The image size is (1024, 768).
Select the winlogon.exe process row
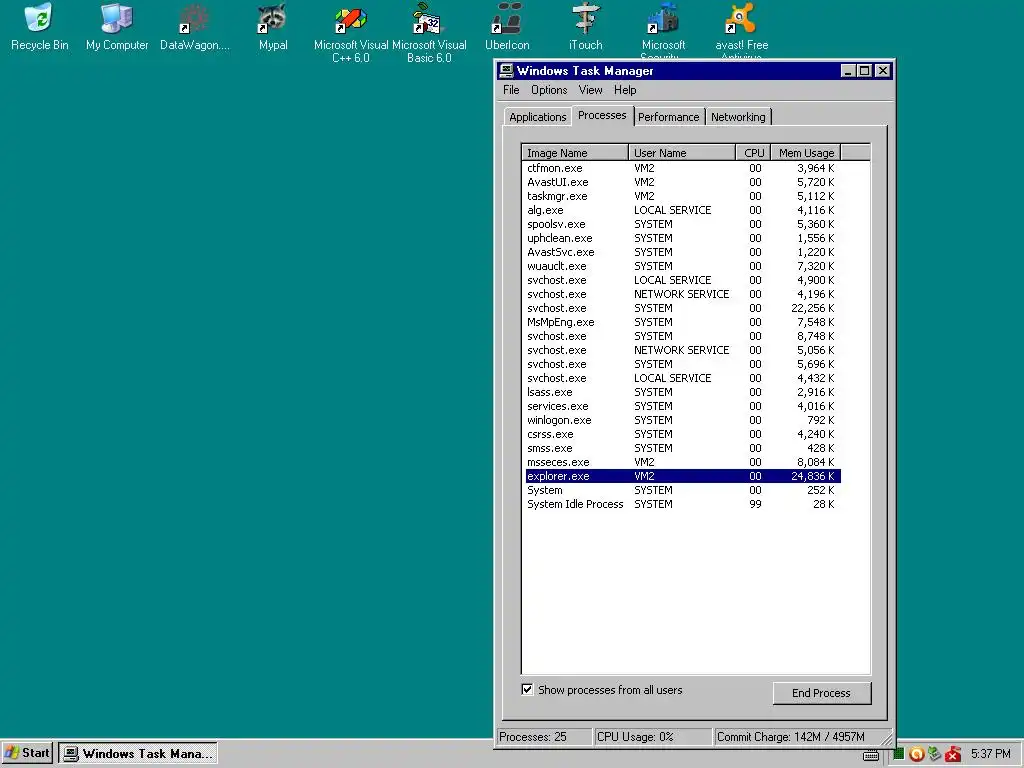click(x=682, y=420)
